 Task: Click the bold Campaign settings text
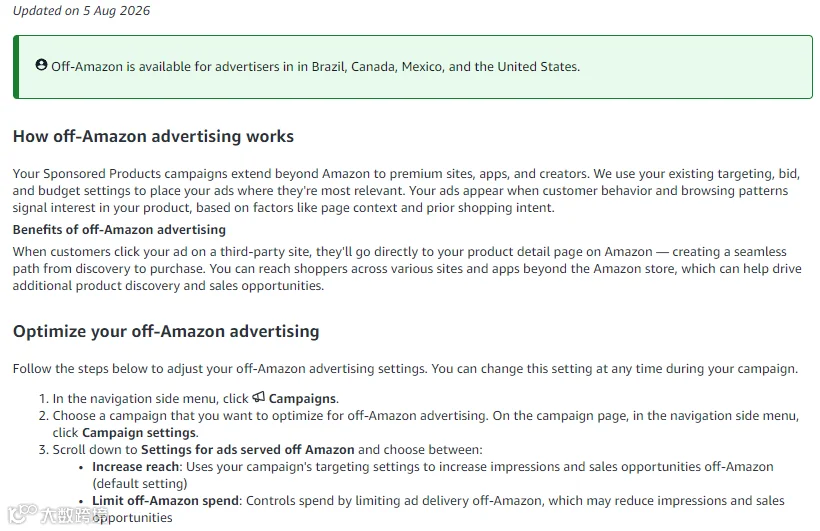pyautogui.click(x=139, y=433)
